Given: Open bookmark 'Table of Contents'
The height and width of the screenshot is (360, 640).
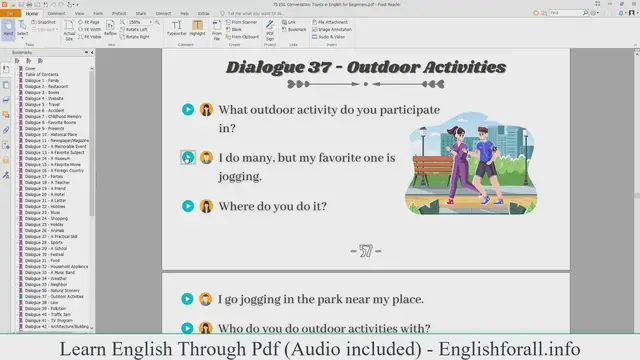Looking at the screenshot, I should (42, 74).
